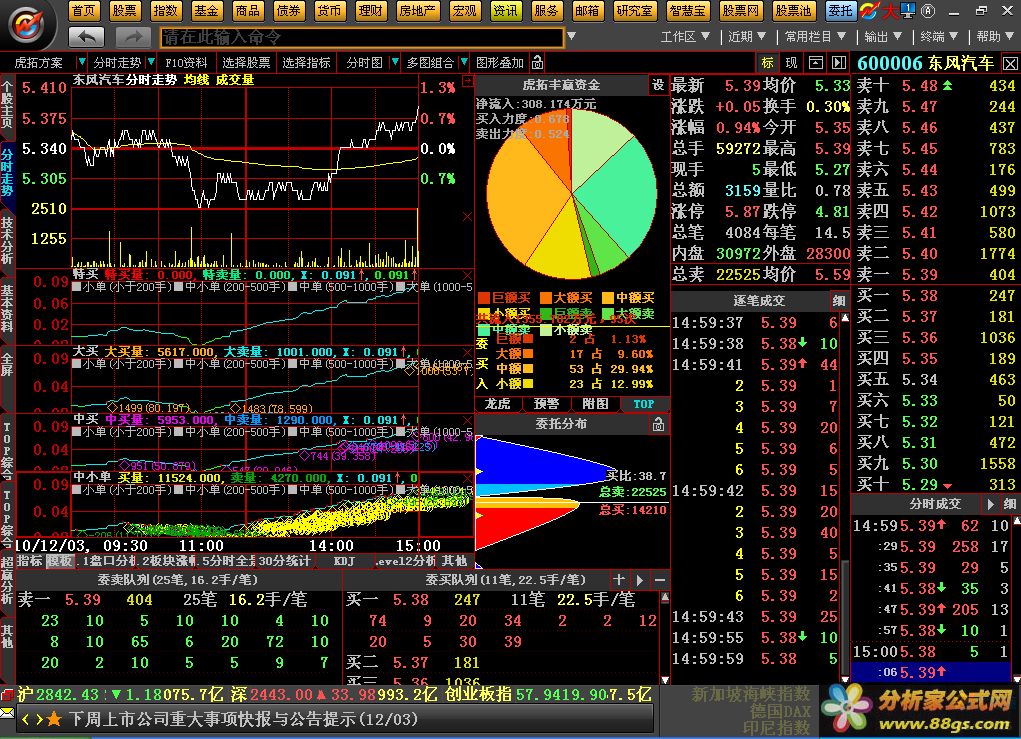
Task: Open the 首页 top menu
Action: pyautogui.click(x=83, y=10)
